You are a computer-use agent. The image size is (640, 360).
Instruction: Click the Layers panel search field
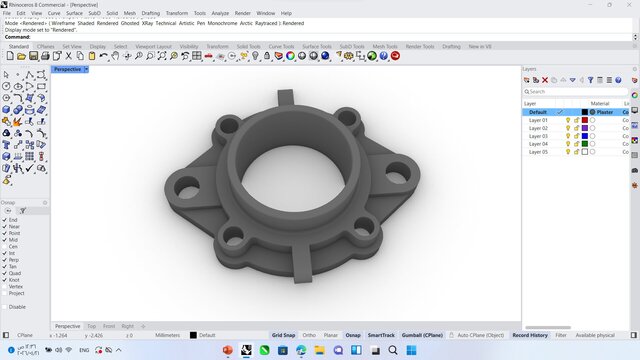click(576, 92)
